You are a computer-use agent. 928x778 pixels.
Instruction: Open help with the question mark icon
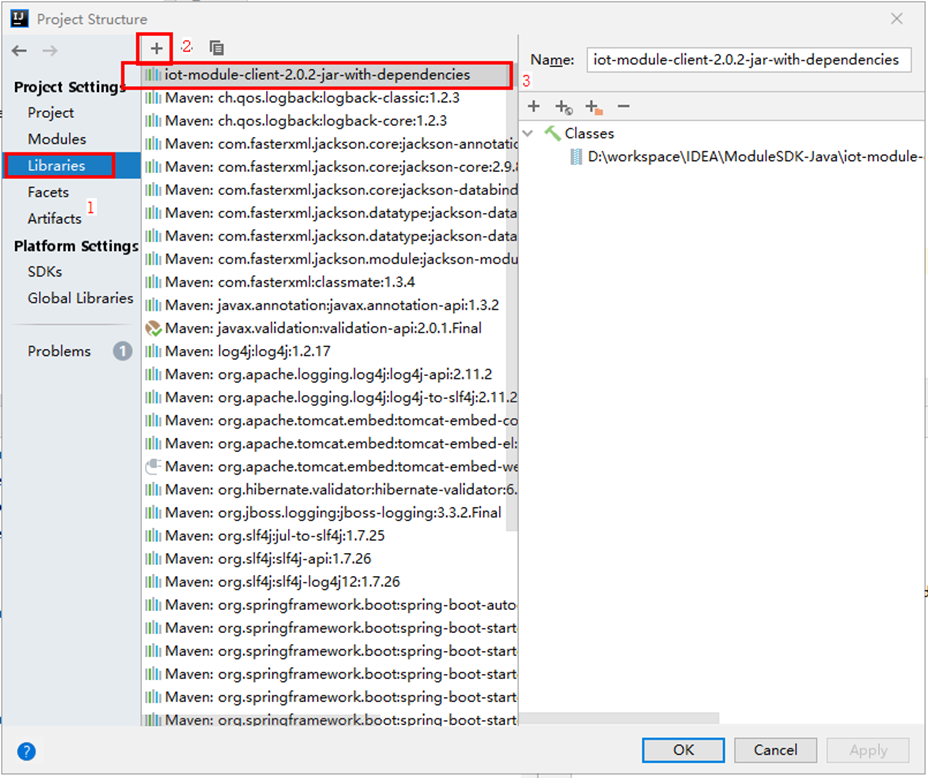[x=26, y=751]
